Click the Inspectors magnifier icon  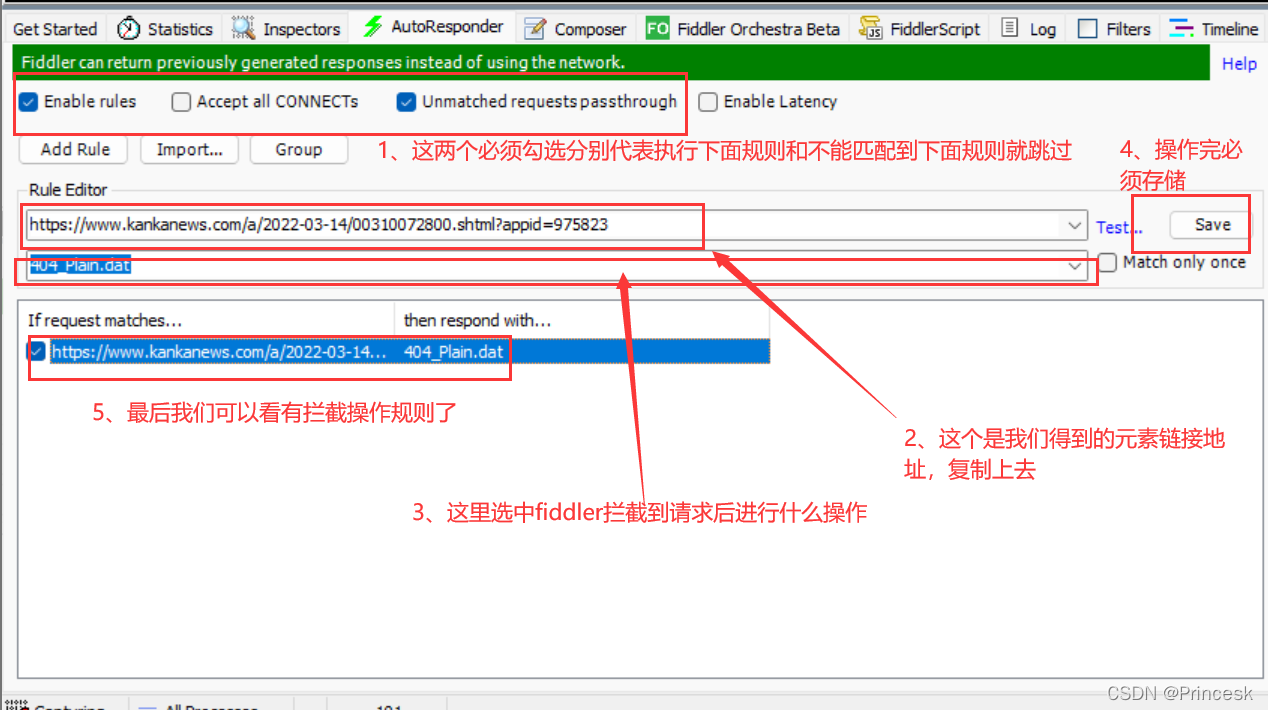point(243,28)
